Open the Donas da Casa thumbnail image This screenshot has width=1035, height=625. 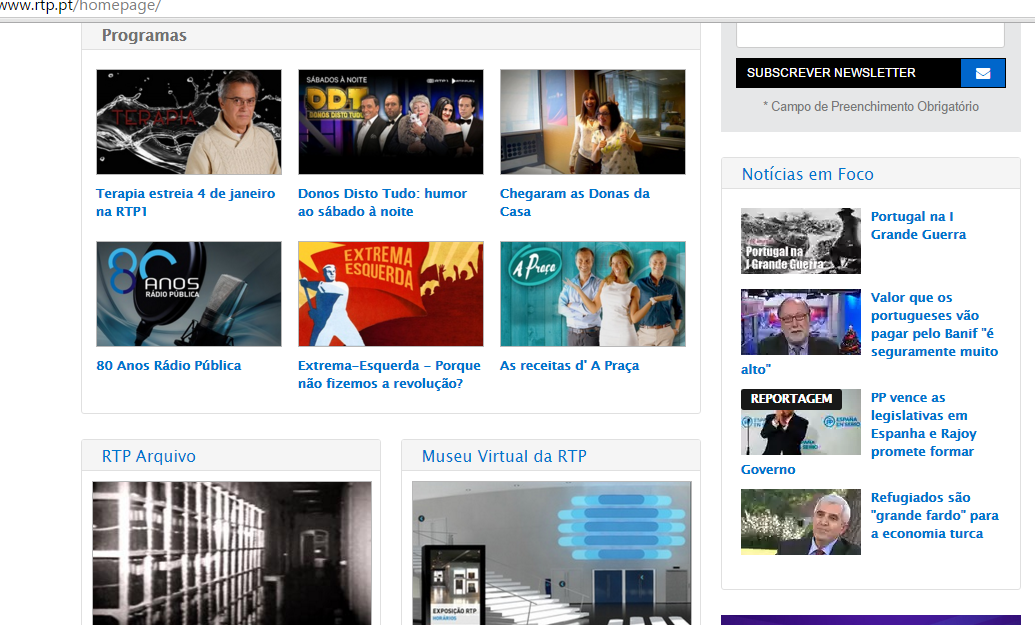coord(593,122)
